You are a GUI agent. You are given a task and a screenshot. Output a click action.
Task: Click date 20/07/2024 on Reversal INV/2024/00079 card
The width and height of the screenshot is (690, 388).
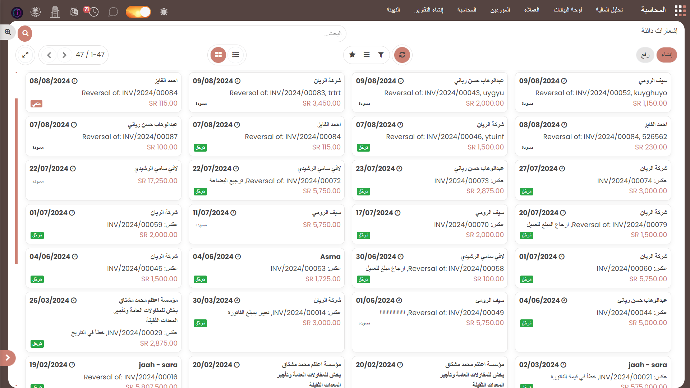click(x=539, y=212)
